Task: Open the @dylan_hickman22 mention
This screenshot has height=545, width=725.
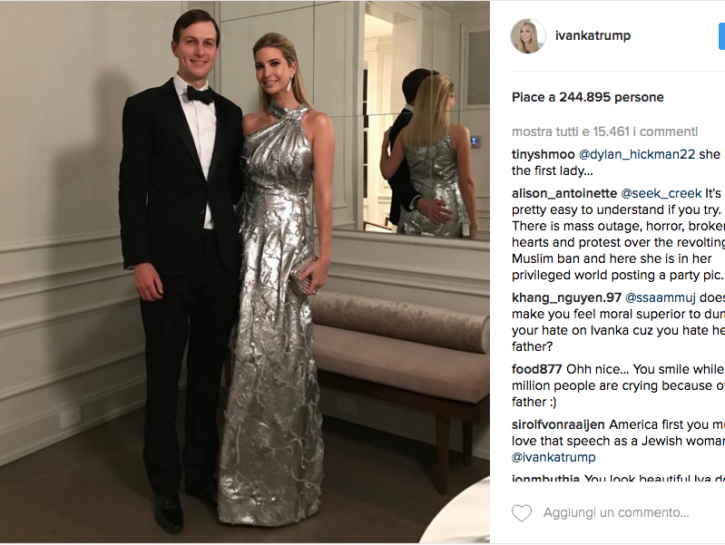Action: [637, 154]
